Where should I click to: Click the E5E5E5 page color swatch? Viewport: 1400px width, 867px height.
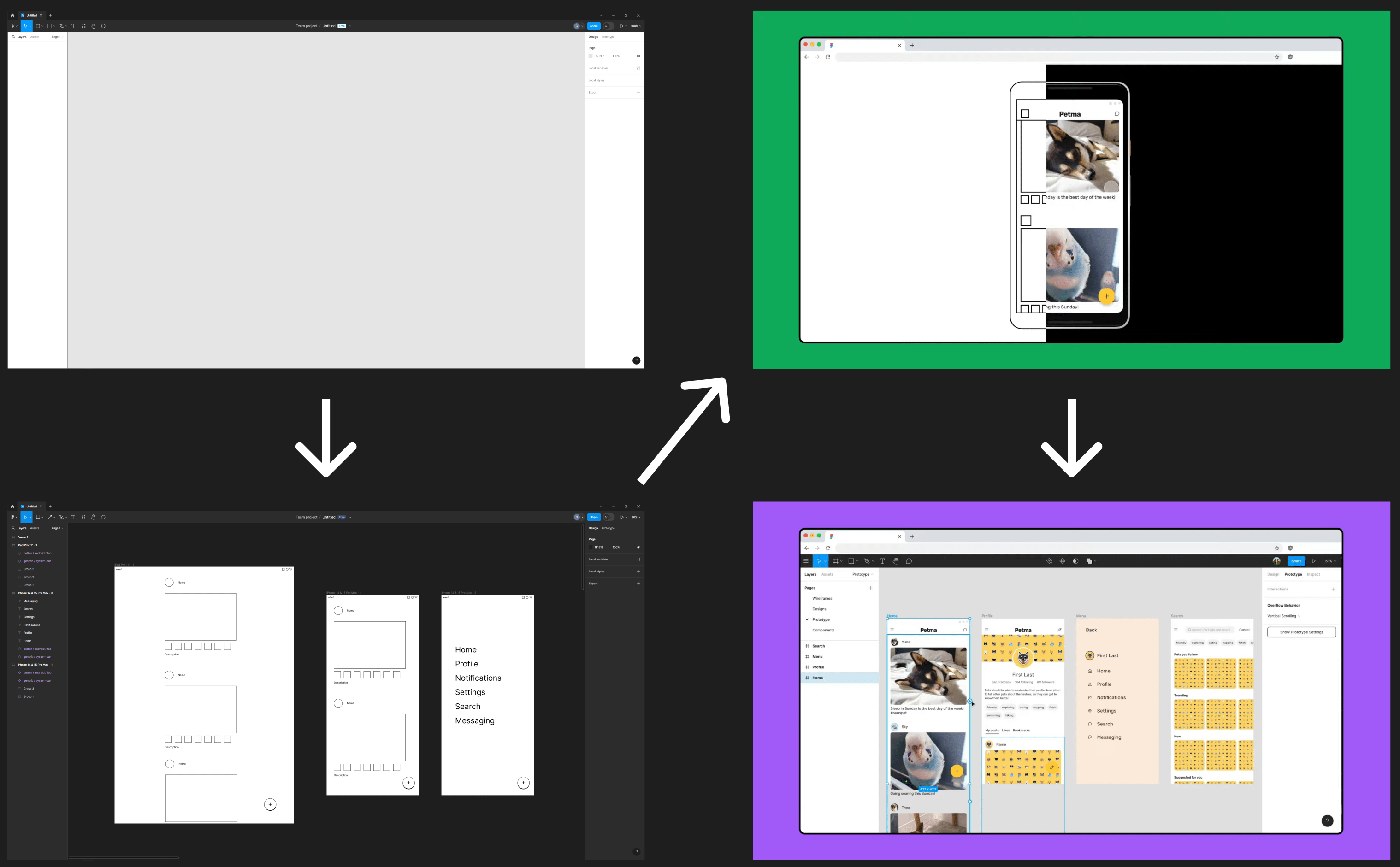click(591, 56)
